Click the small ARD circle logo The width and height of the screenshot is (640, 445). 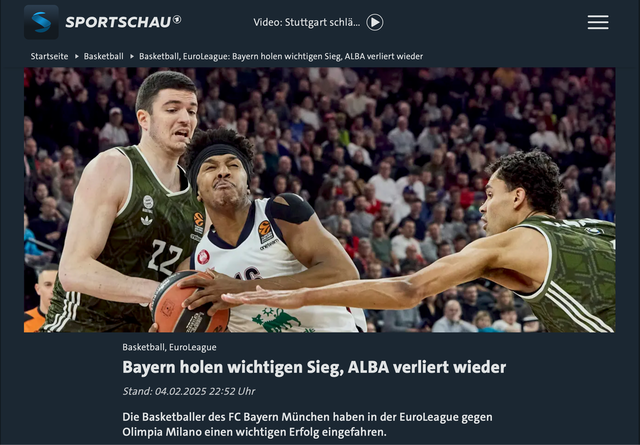point(177,20)
